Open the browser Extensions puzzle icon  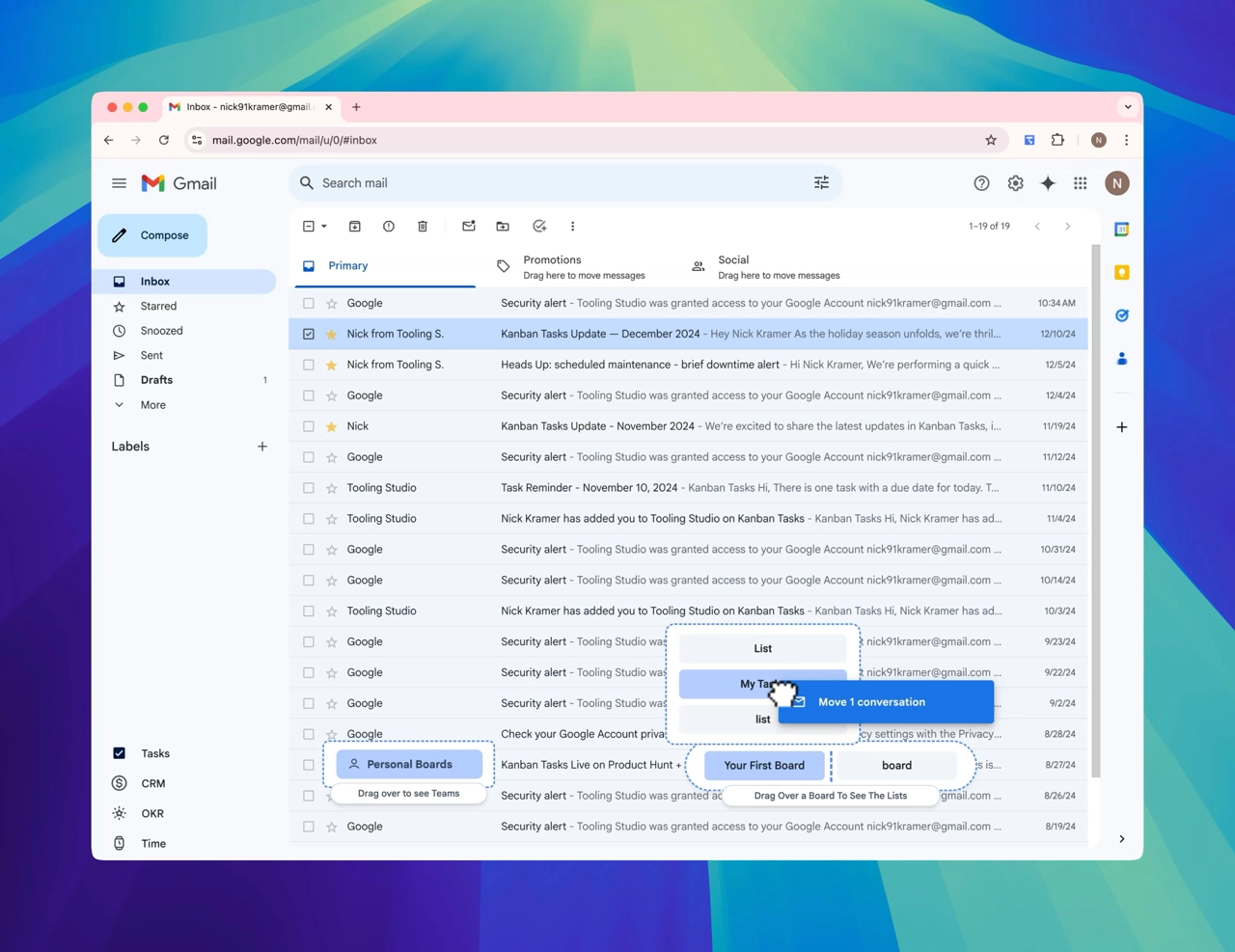(1057, 140)
